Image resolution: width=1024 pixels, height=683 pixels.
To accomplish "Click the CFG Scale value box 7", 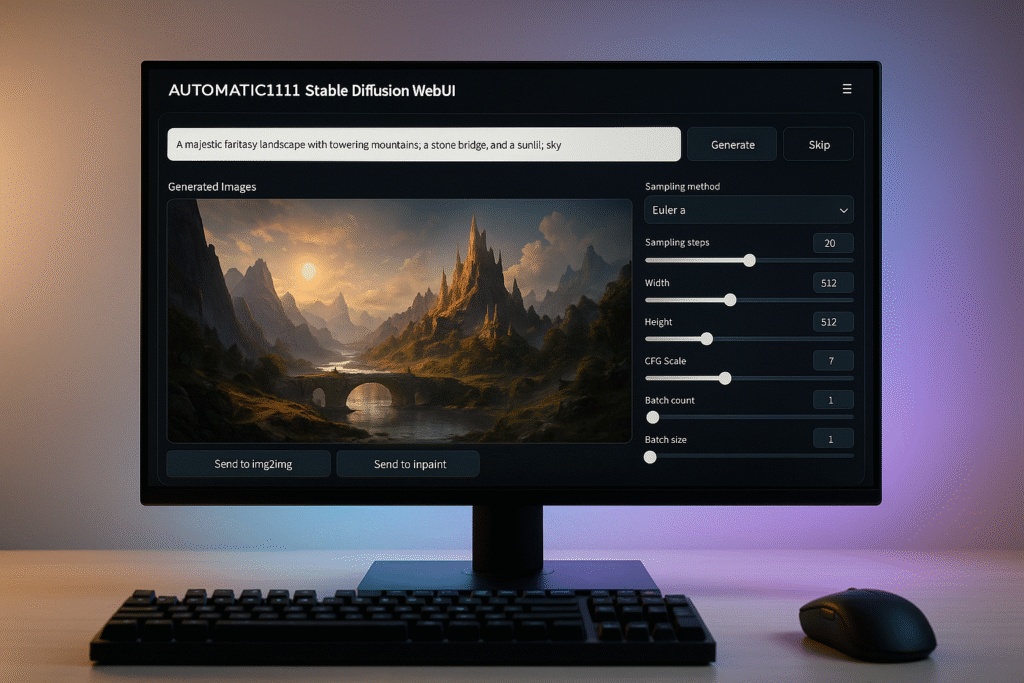I will (x=833, y=360).
